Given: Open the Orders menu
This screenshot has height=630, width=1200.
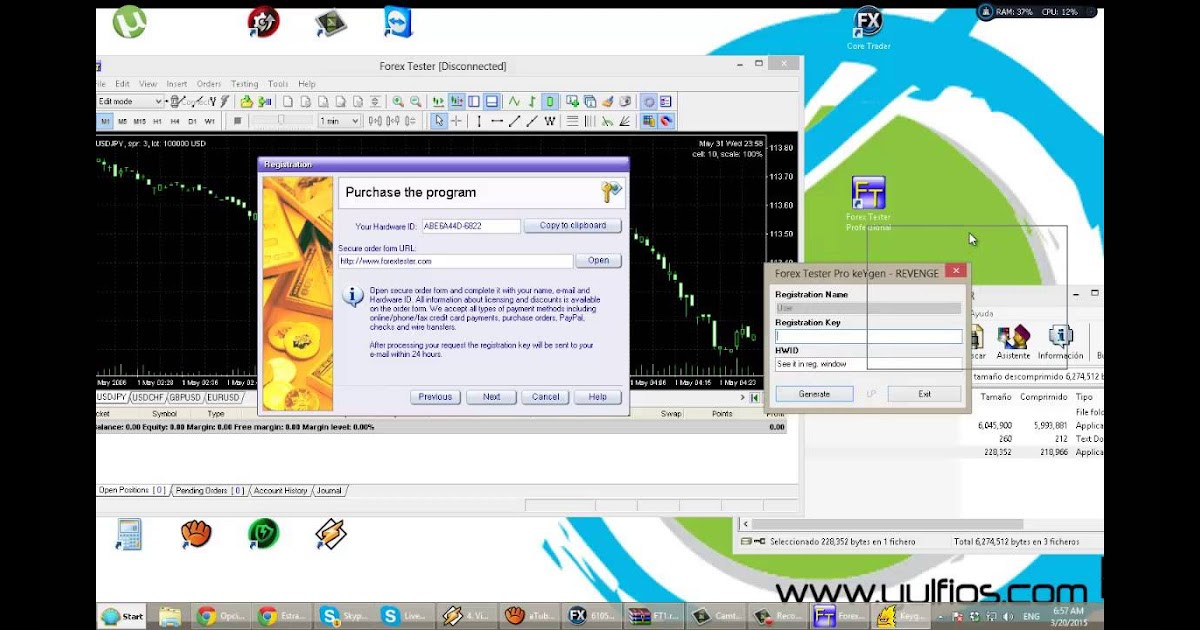Looking at the screenshot, I should coord(209,84).
